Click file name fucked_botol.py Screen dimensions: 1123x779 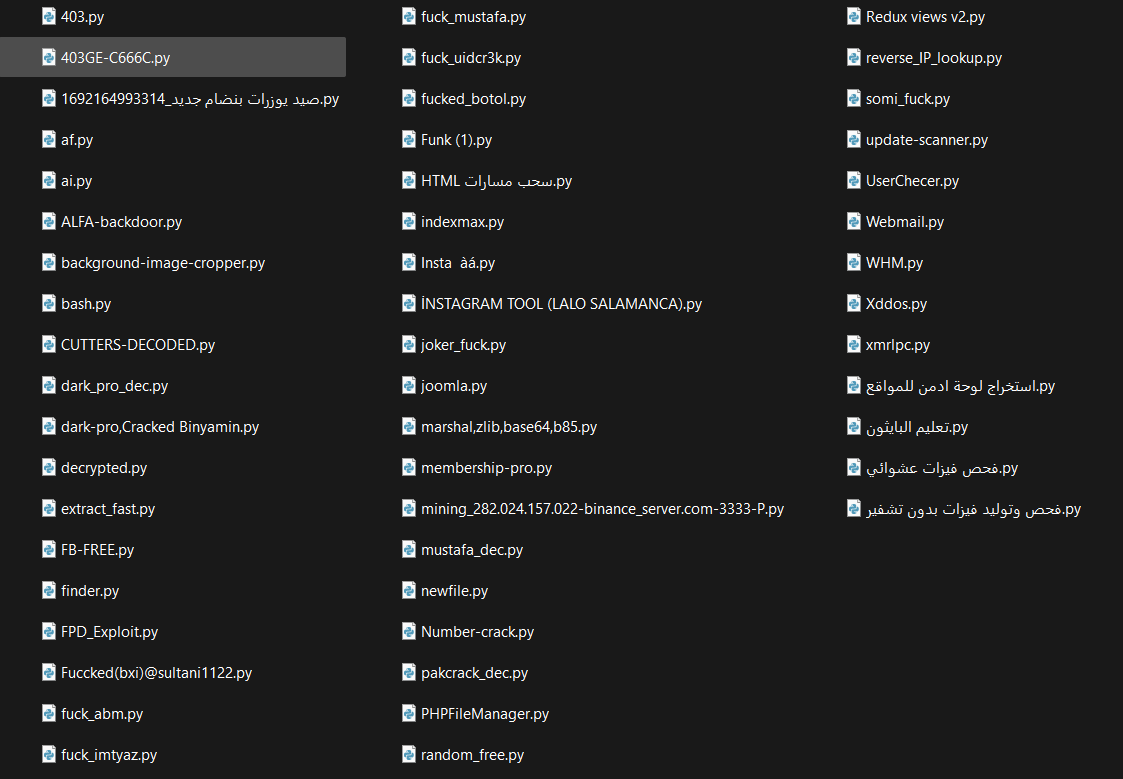point(473,99)
